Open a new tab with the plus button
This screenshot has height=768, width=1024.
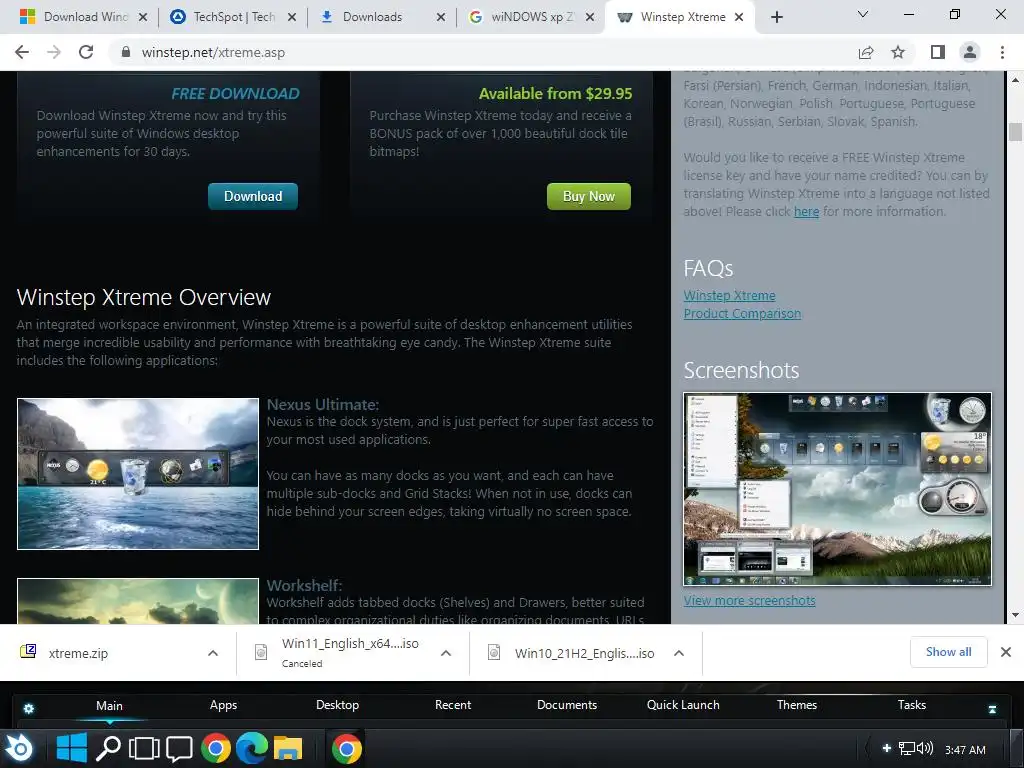tap(776, 17)
